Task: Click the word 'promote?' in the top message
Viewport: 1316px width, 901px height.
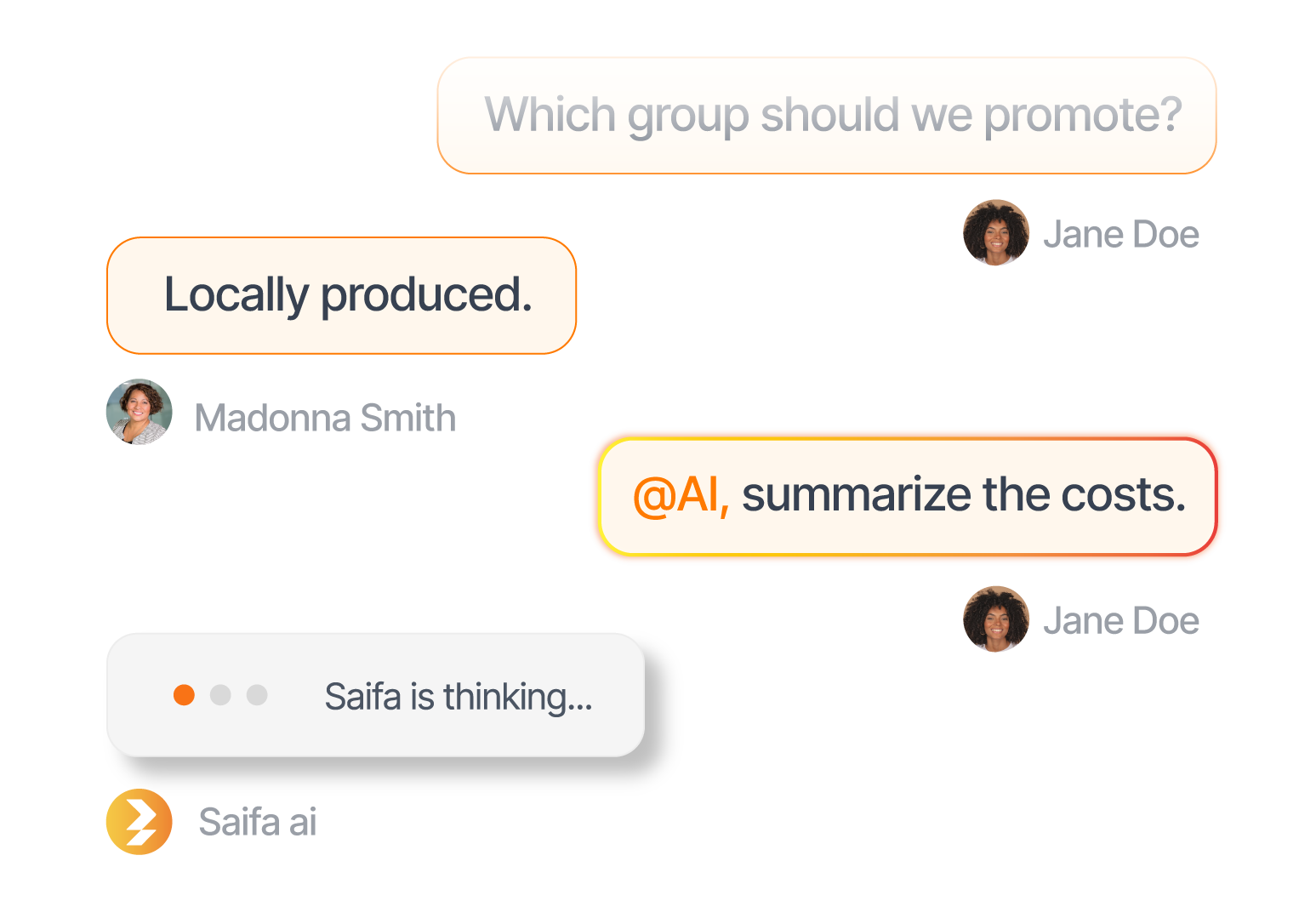Action: 1083,116
